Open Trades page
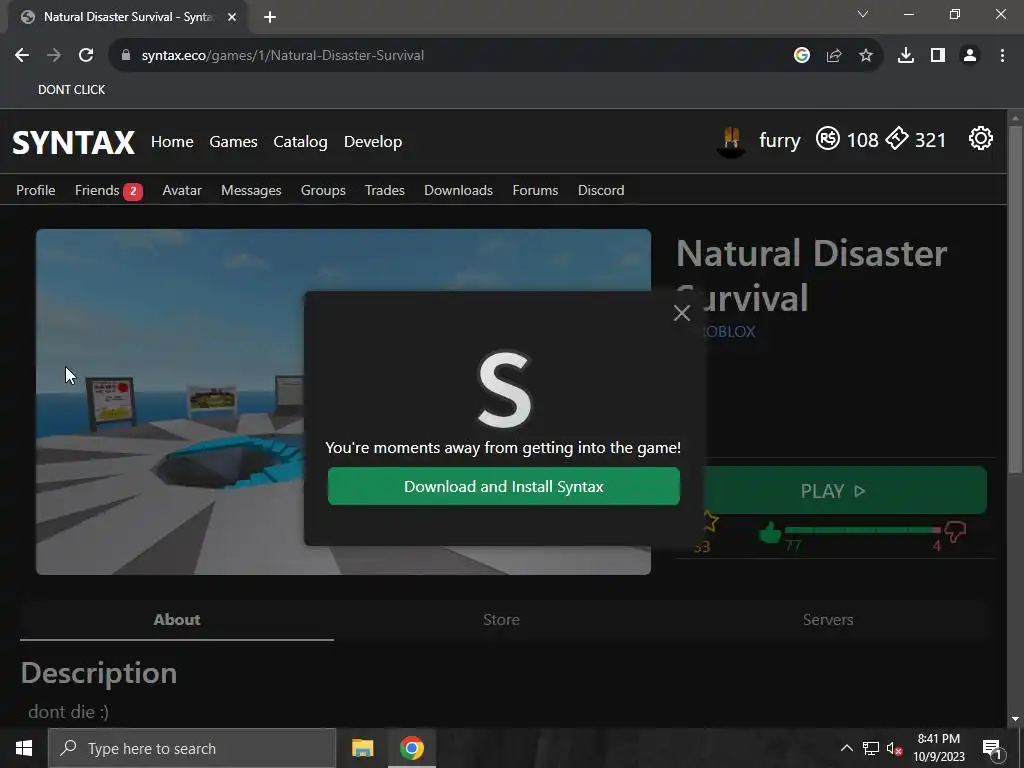 point(385,190)
